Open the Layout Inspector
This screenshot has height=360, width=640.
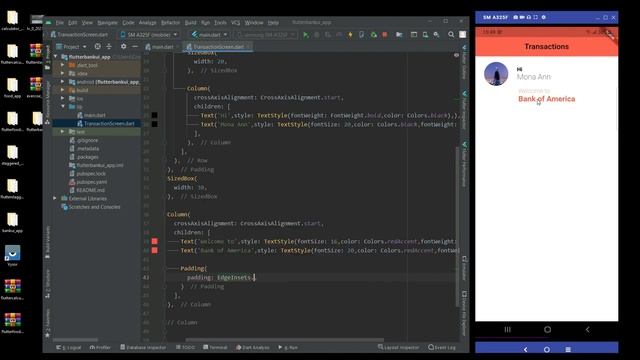(398, 347)
